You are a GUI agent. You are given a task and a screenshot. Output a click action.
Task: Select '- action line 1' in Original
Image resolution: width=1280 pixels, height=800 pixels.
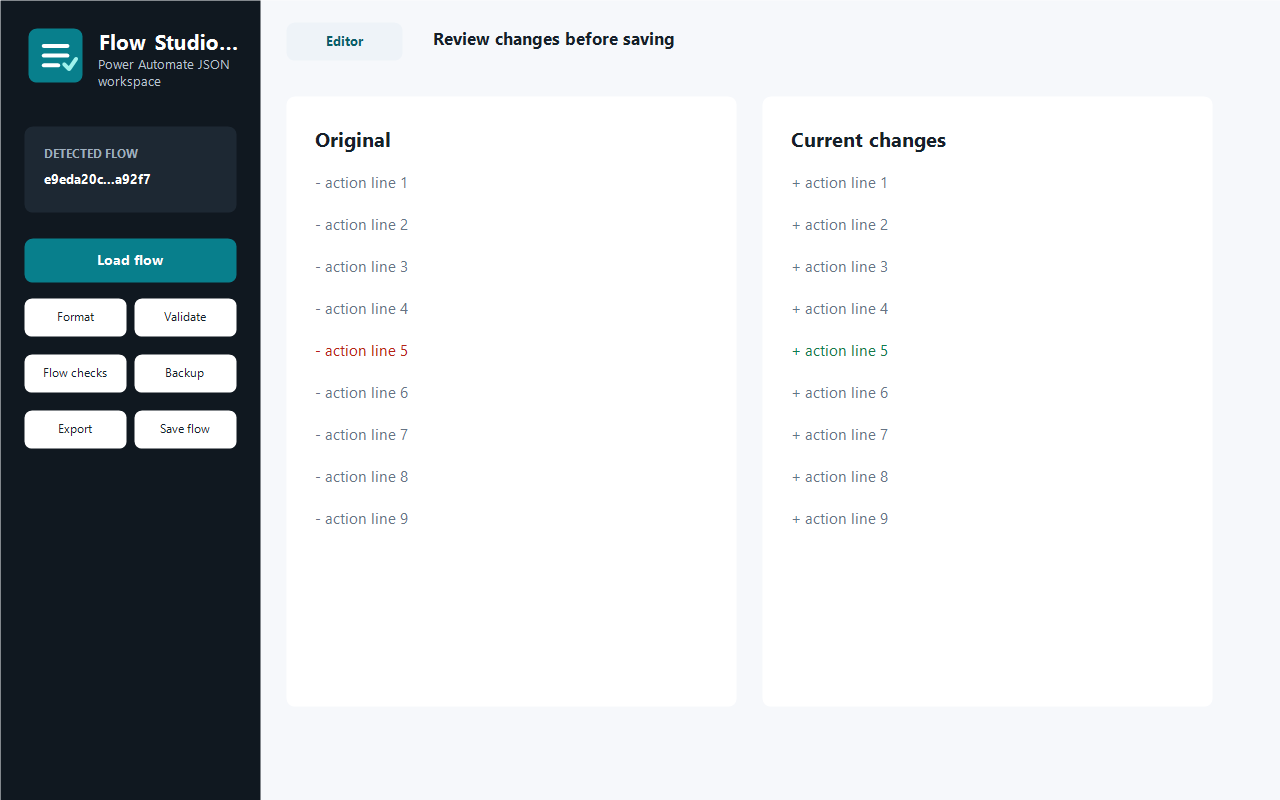[x=362, y=183]
